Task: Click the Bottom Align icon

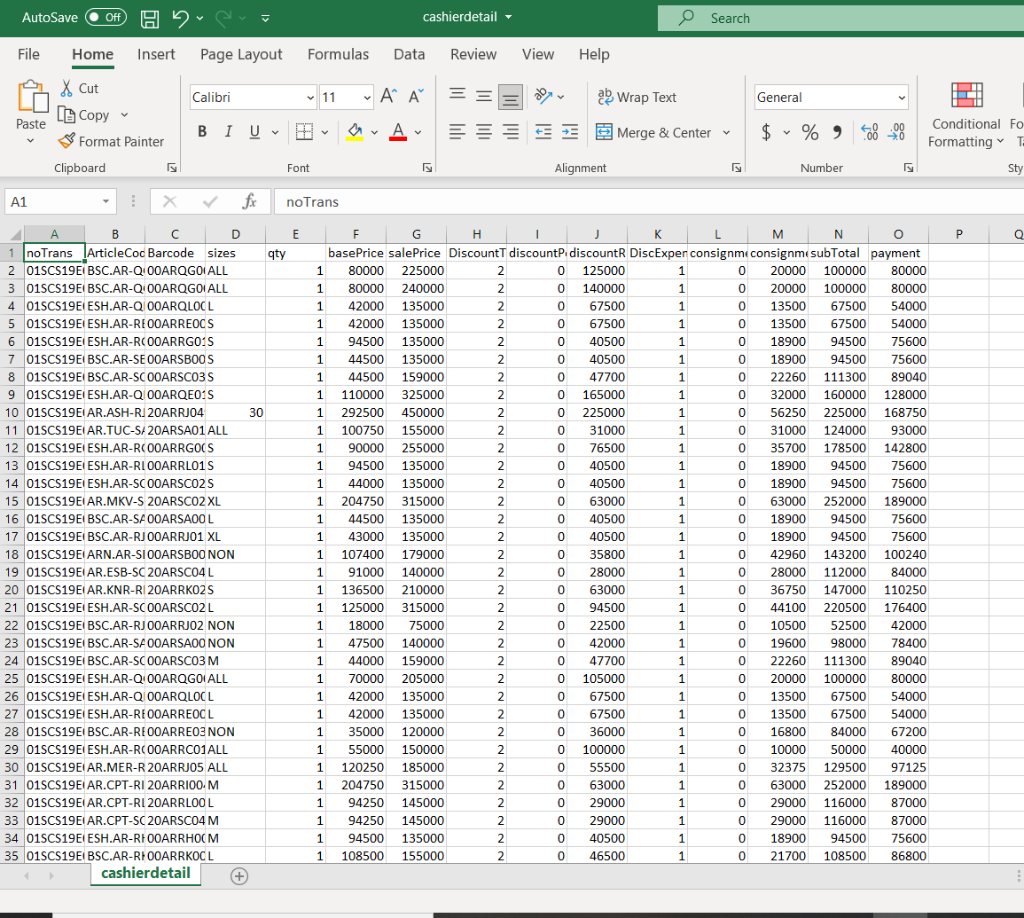Action: pyautogui.click(x=510, y=97)
